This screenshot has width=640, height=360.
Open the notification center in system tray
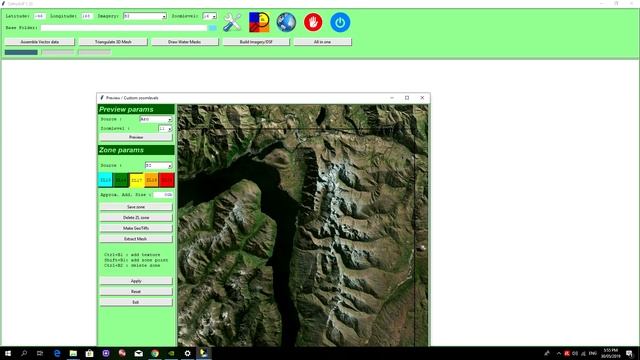[x=629, y=353]
